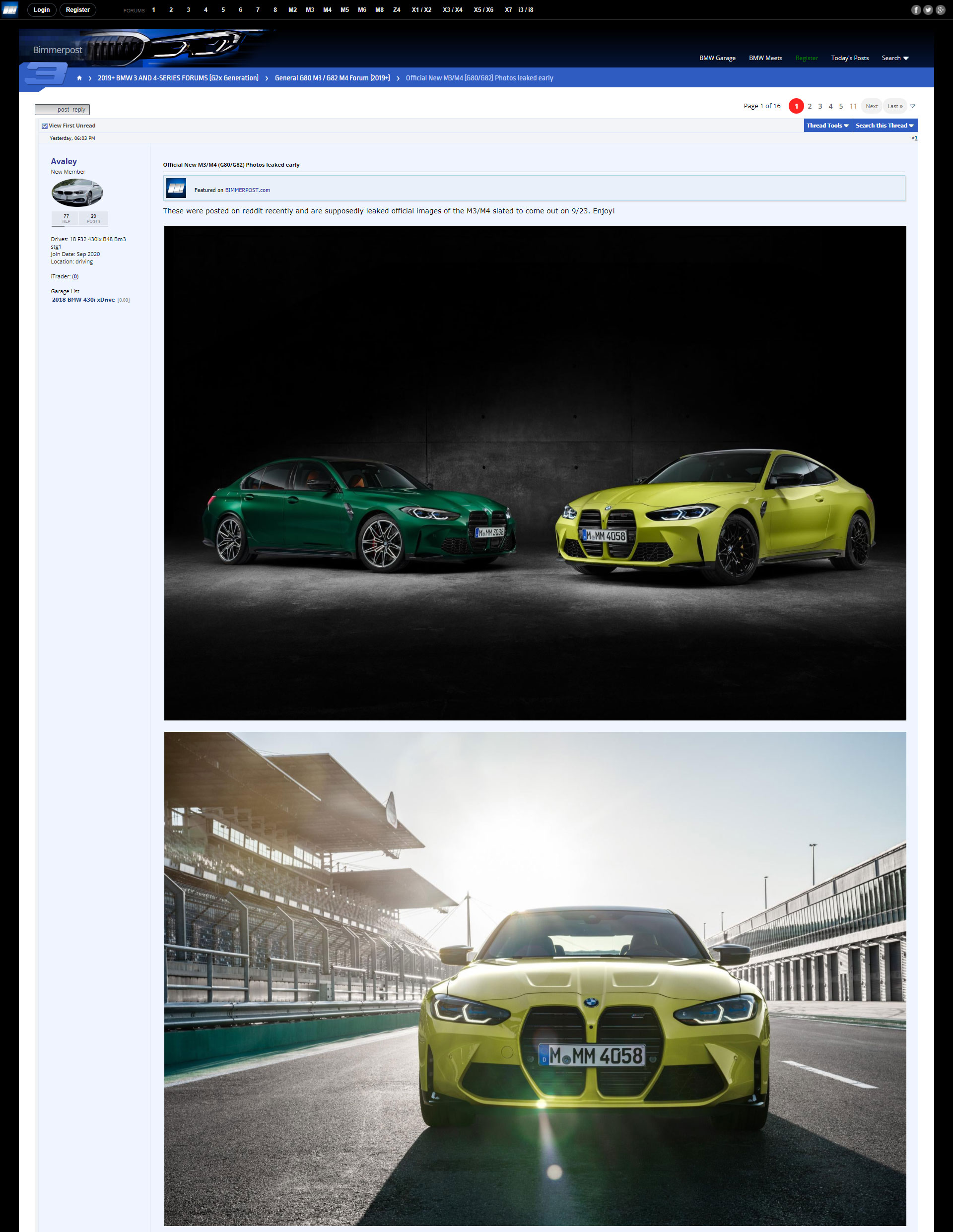Viewport: 953px width, 1232px height.
Task: Click the Bimmerpost banner logo
Action: [x=58, y=50]
